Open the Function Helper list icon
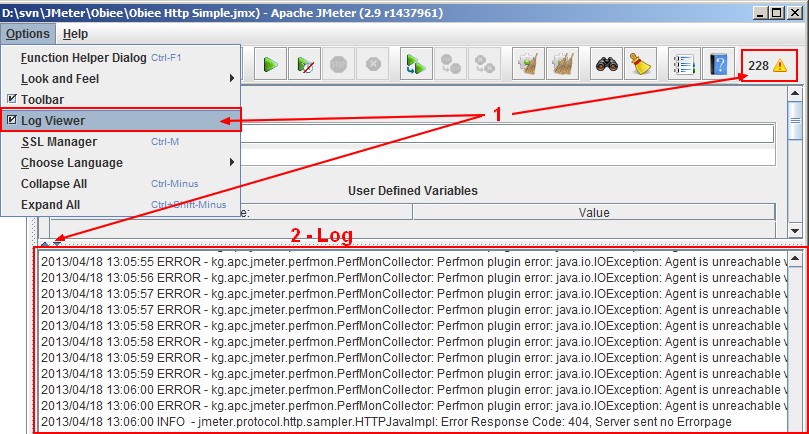The height and width of the screenshot is (434, 809). pyautogui.click(x=683, y=65)
